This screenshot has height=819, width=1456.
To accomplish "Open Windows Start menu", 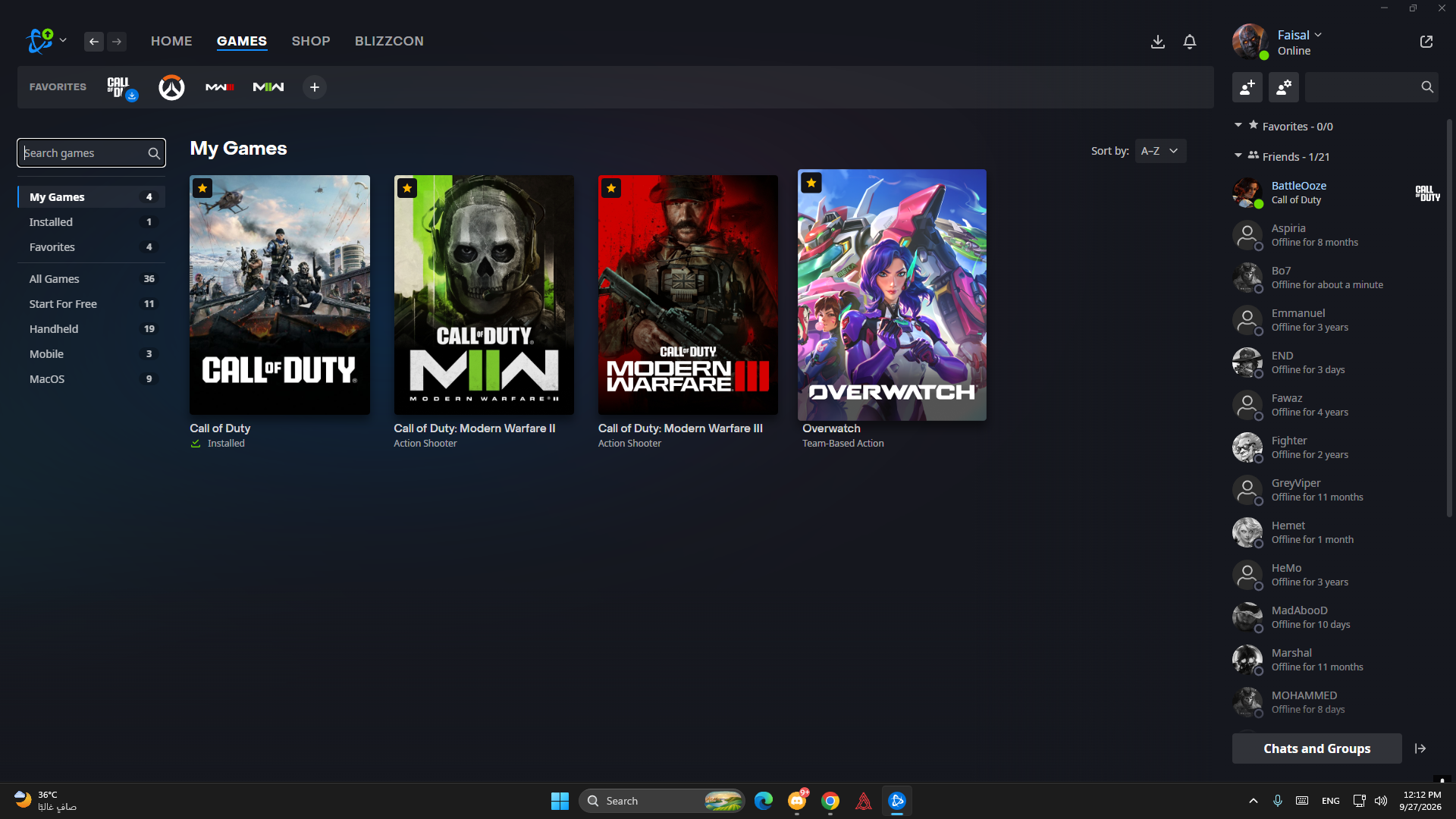I will (x=560, y=801).
